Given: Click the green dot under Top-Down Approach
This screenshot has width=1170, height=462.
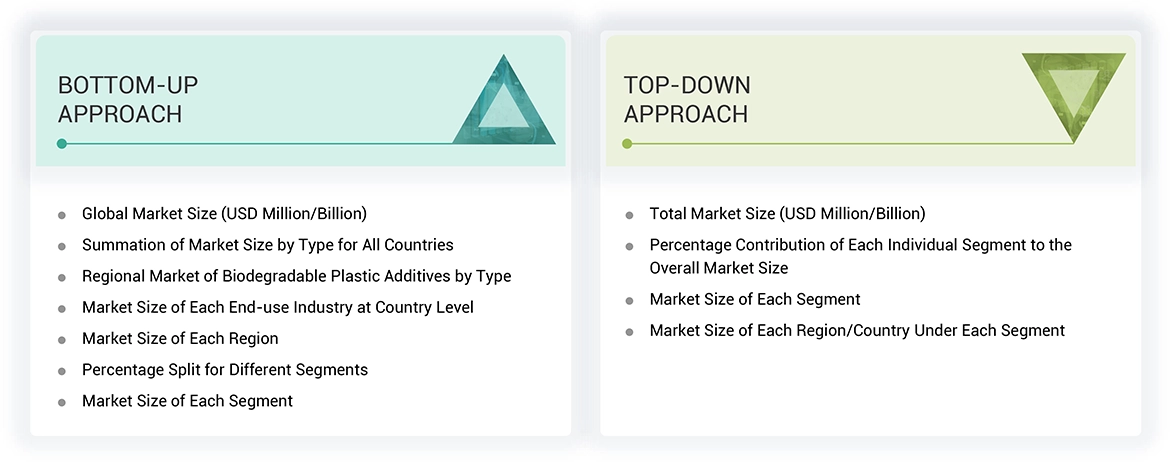Looking at the screenshot, I should coord(627,144).
